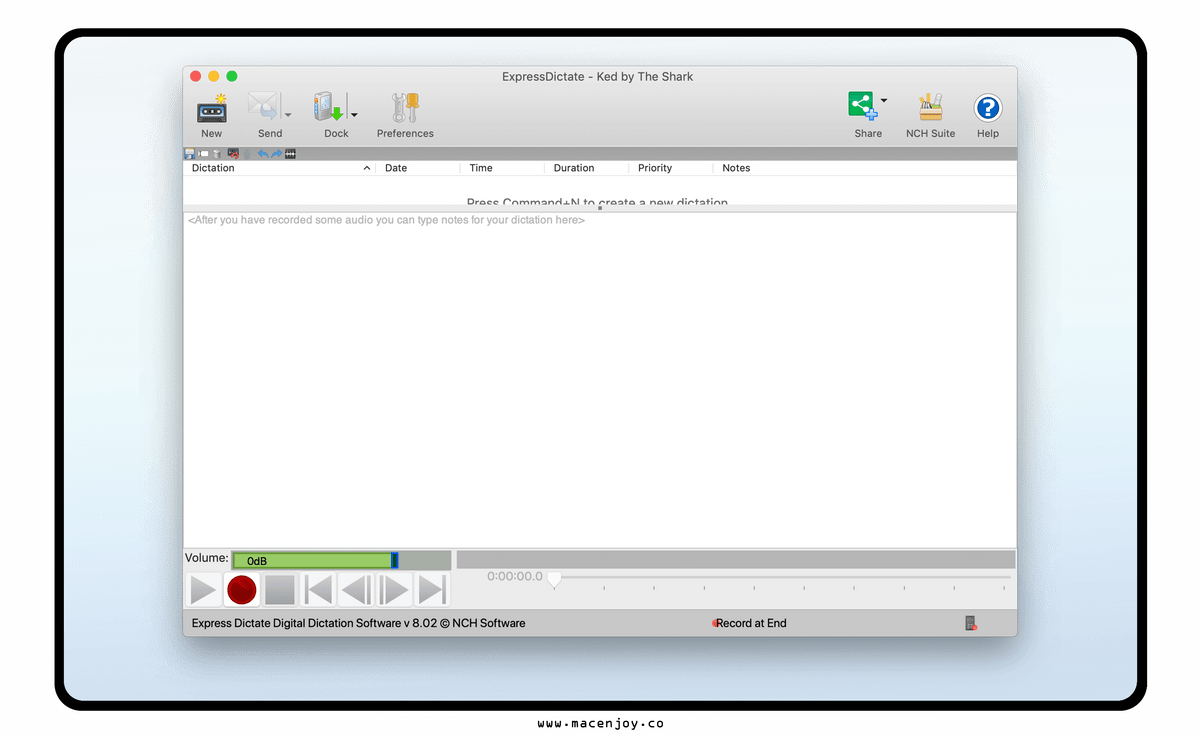
Task: Sort by the Time column header
Action: (x=502, y=168)
